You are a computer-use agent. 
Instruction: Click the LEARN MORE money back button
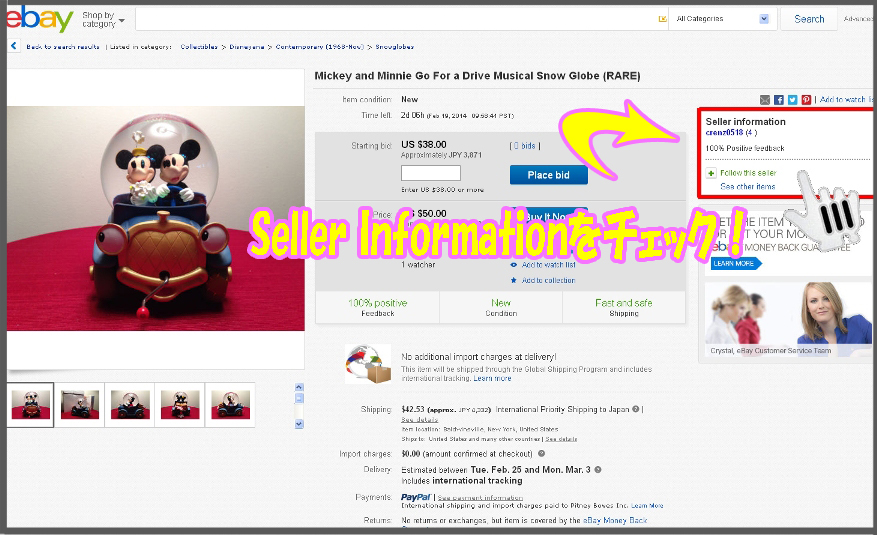coord(735,263)
